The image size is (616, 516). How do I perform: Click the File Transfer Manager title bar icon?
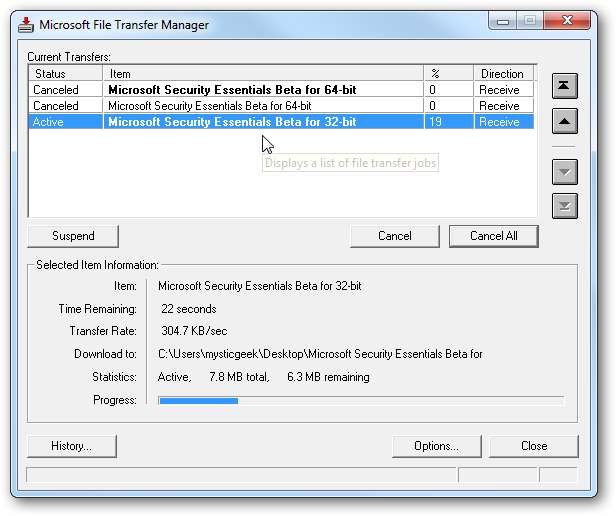[x=26, y=25]
